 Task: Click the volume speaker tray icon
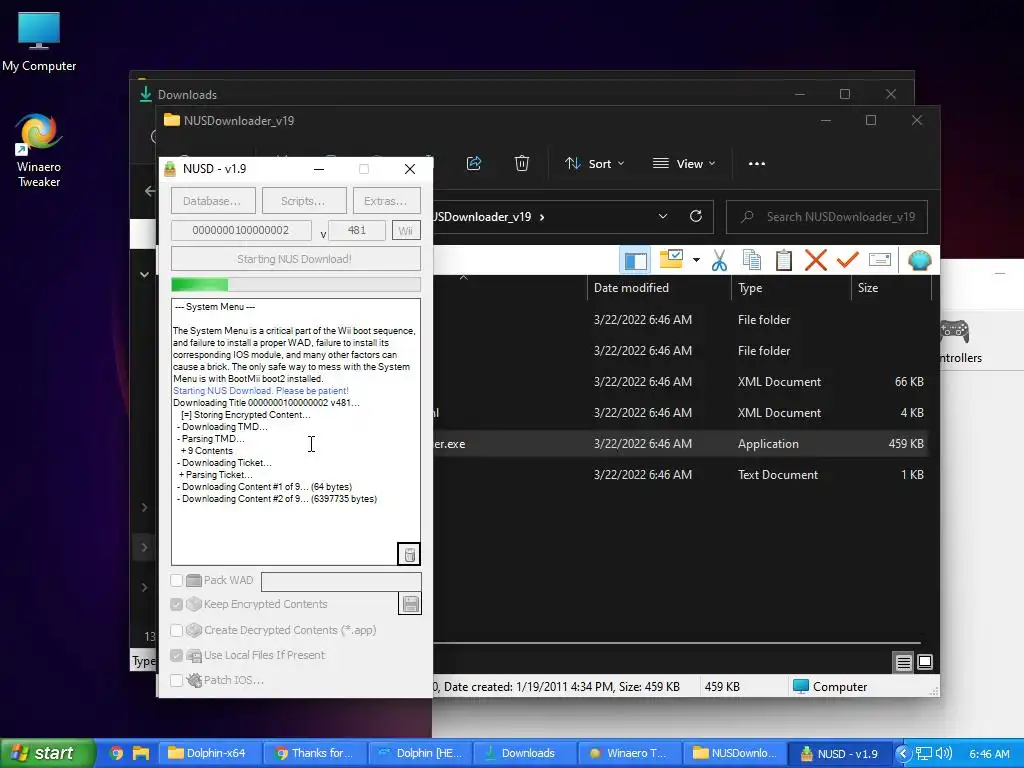click(944, 754)
